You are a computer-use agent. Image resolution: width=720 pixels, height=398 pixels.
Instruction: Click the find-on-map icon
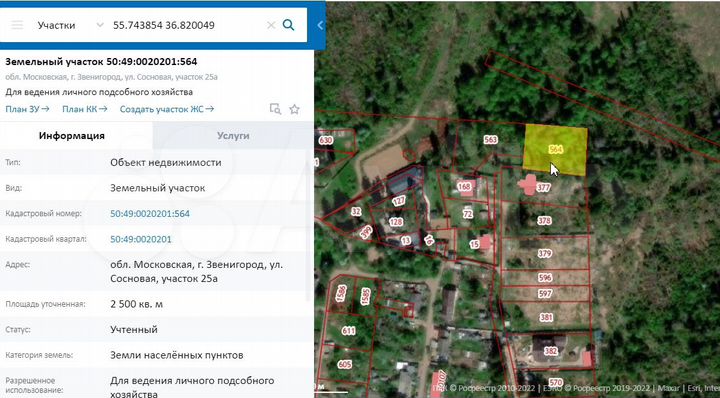click(x=275, y=109)
